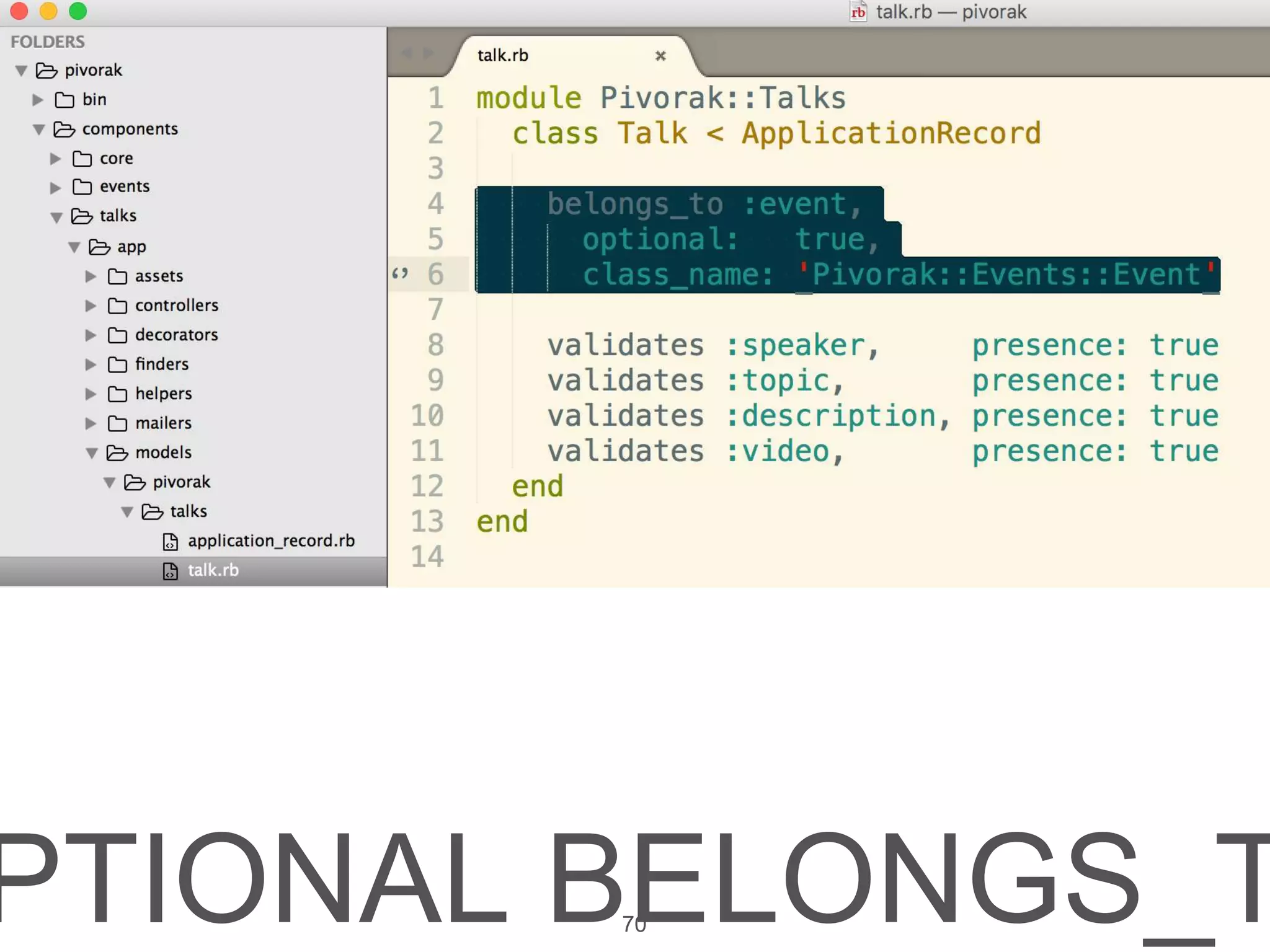Click ':speaker,' symbol on line 8
The width and height of the screenshot is (1270, 952).
coord(803,346)
